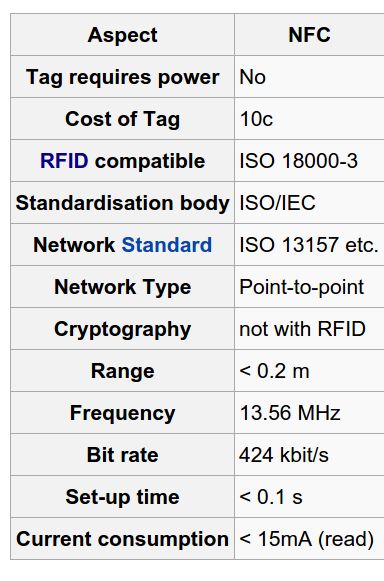This screenshot has width=384, height=581.
Task: Select the Aspect column header
Action: click(123, 35)
